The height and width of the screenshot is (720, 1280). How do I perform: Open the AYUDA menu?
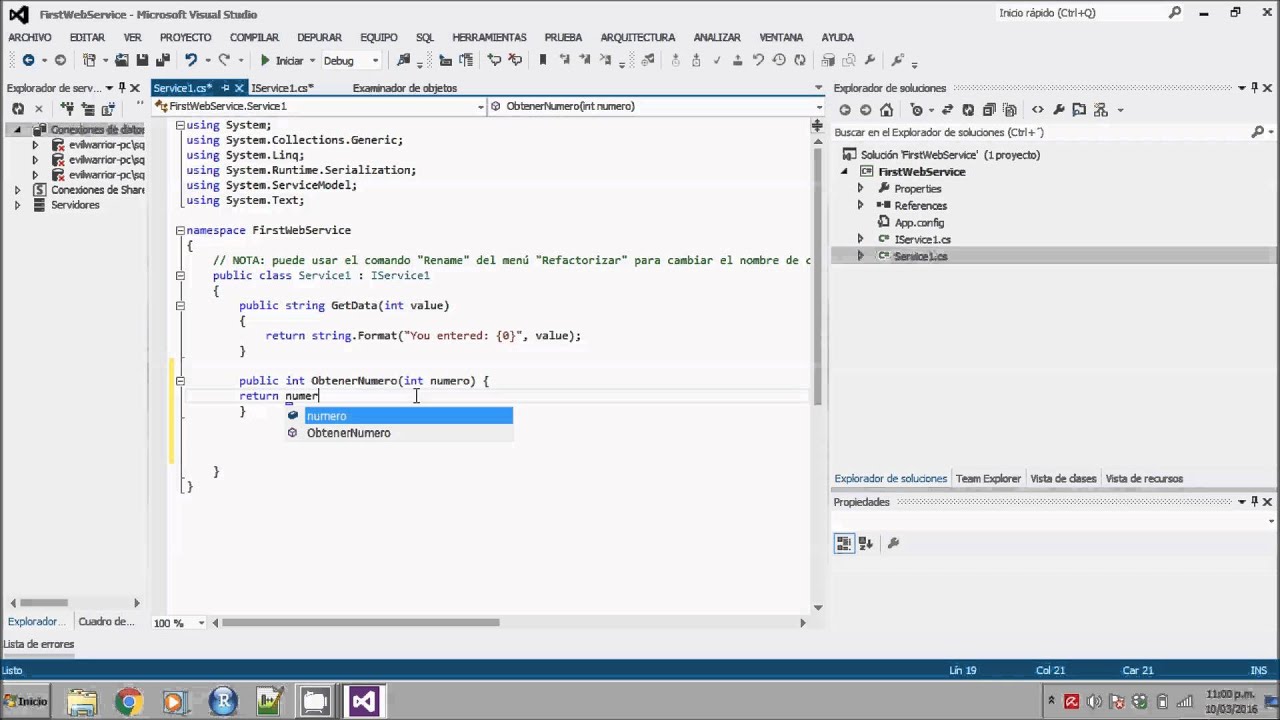837,37
